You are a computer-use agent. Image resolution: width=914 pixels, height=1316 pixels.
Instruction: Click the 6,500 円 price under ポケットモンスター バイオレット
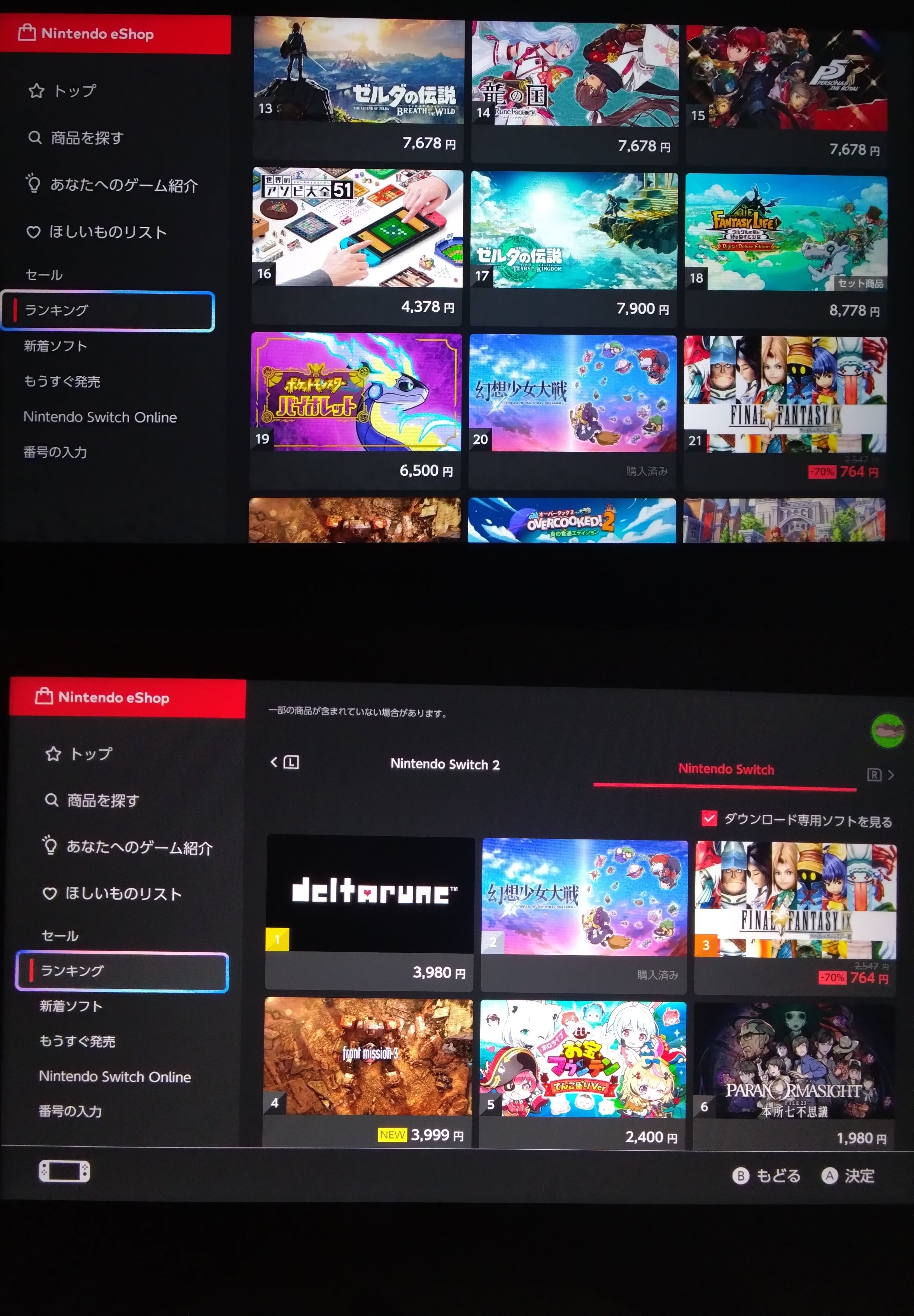point(426,471)
